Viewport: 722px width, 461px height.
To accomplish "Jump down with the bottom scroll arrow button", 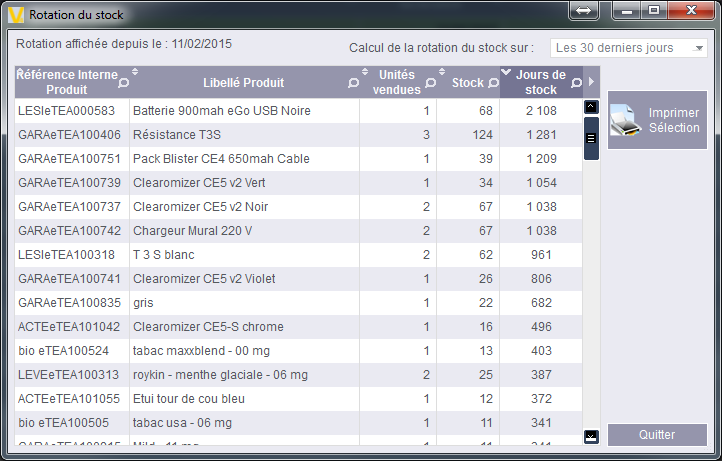I will tap(590, 435).
